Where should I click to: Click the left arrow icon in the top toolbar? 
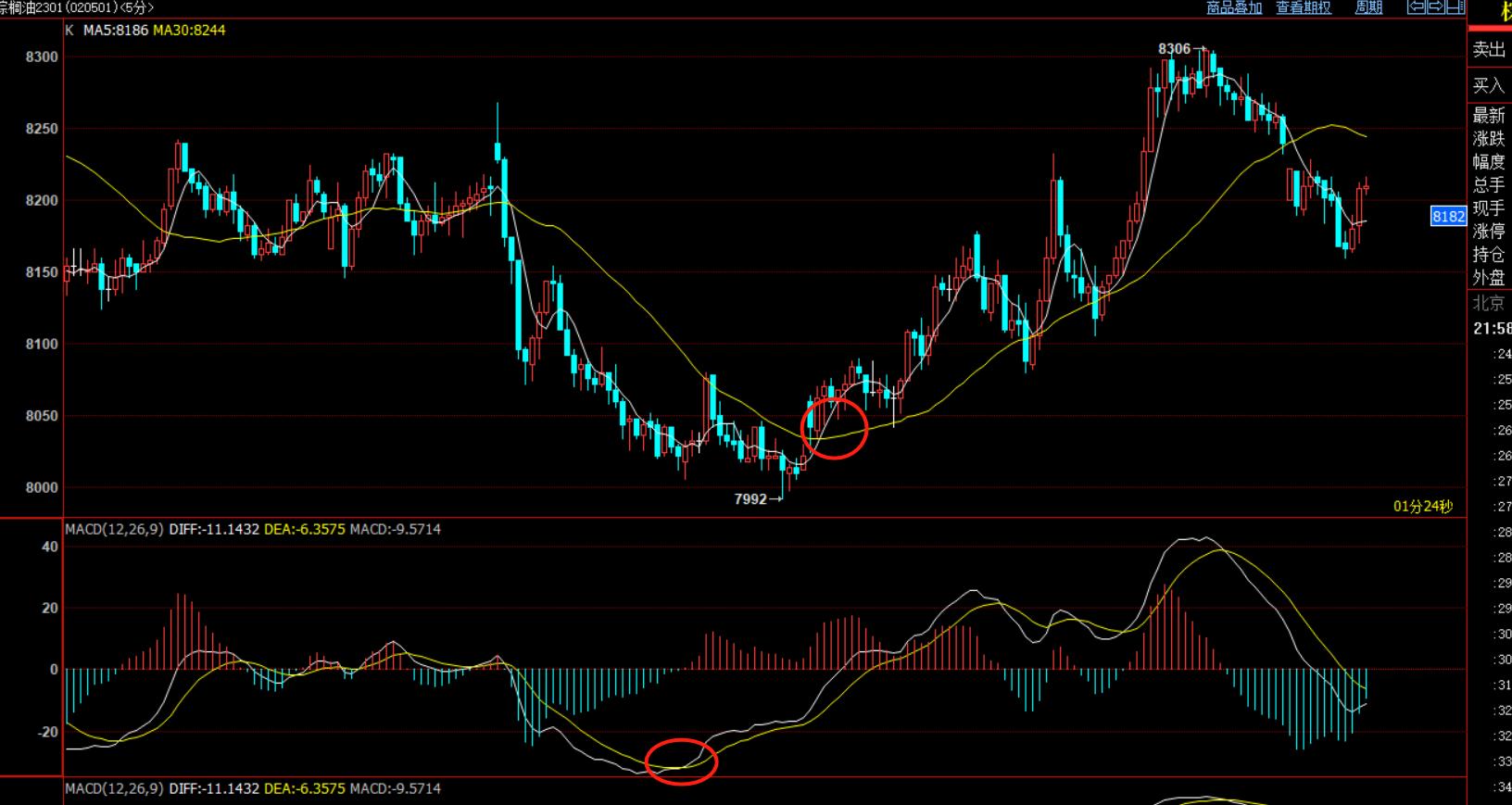(x=1417, y=7)
